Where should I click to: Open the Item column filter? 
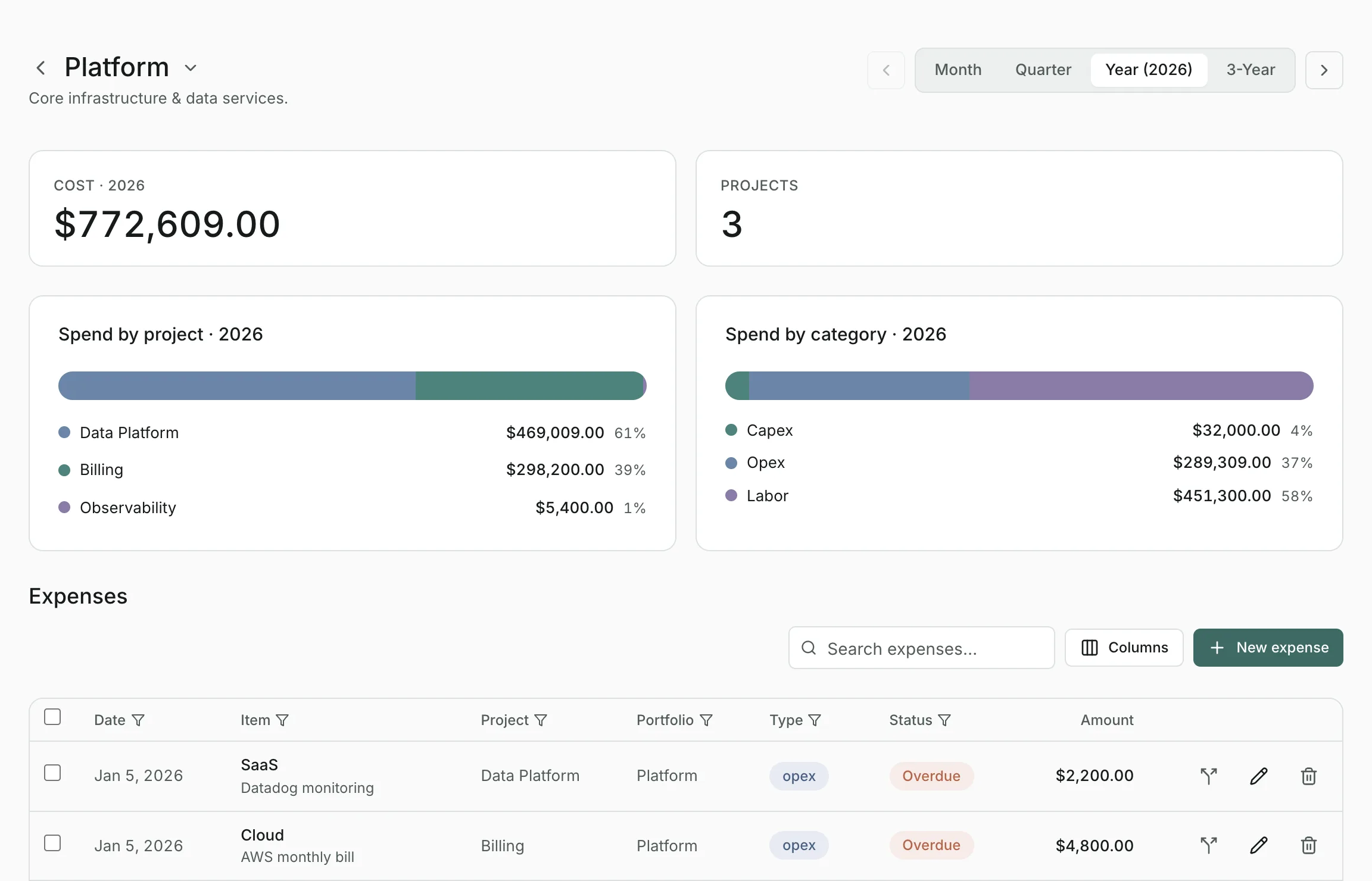pos(283,720)
